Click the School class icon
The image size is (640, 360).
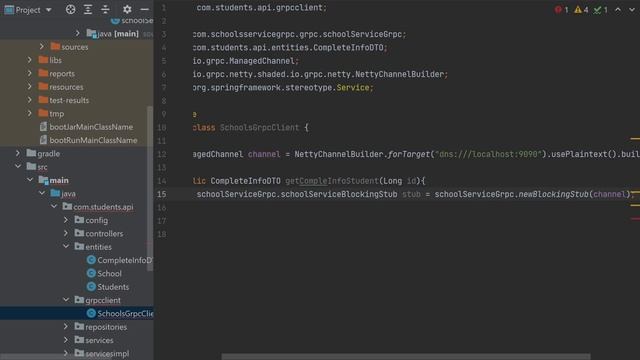pyautogui.click(x=91, y=273)
